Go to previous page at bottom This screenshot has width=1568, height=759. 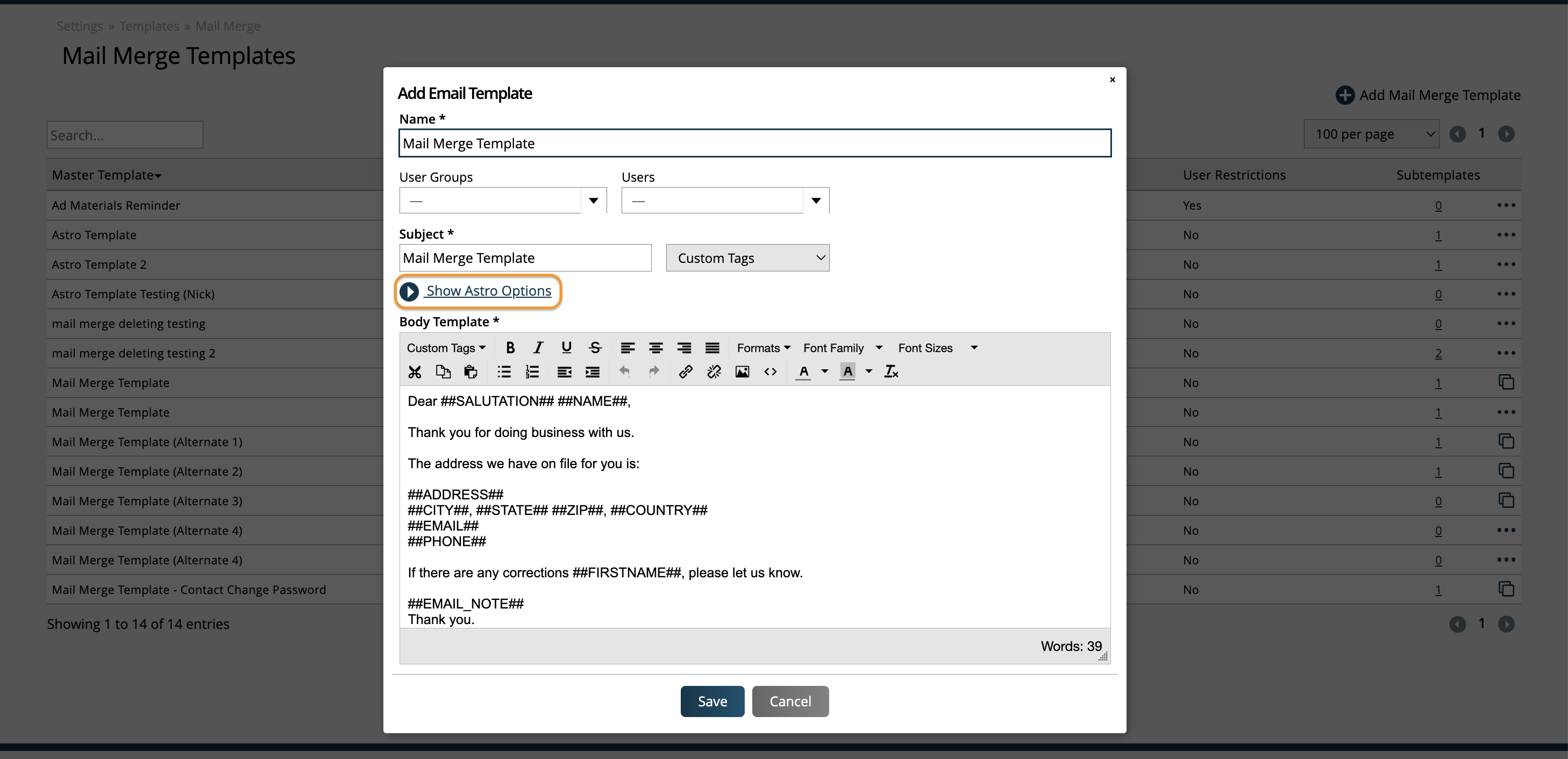click(x=1457, y=624)
